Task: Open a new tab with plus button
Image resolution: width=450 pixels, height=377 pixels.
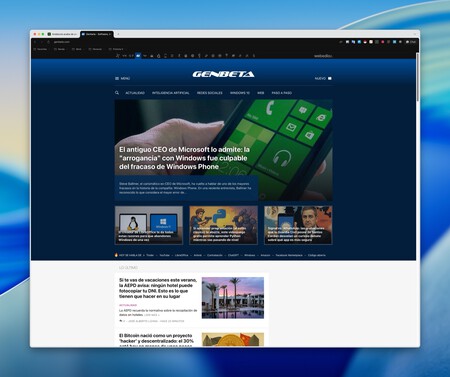Action: tap(118, 34)
